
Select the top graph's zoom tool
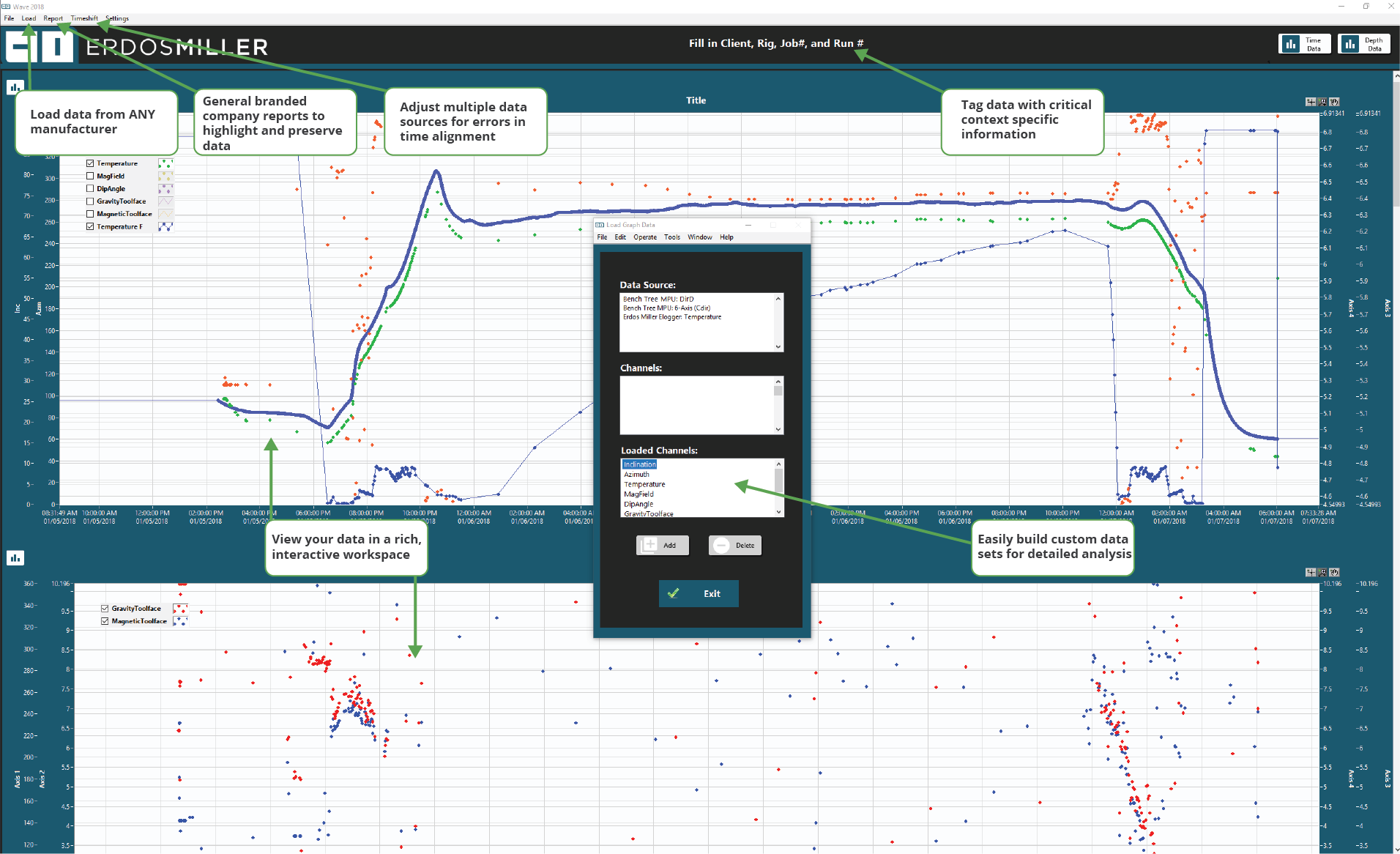(x=1322, y=102)
